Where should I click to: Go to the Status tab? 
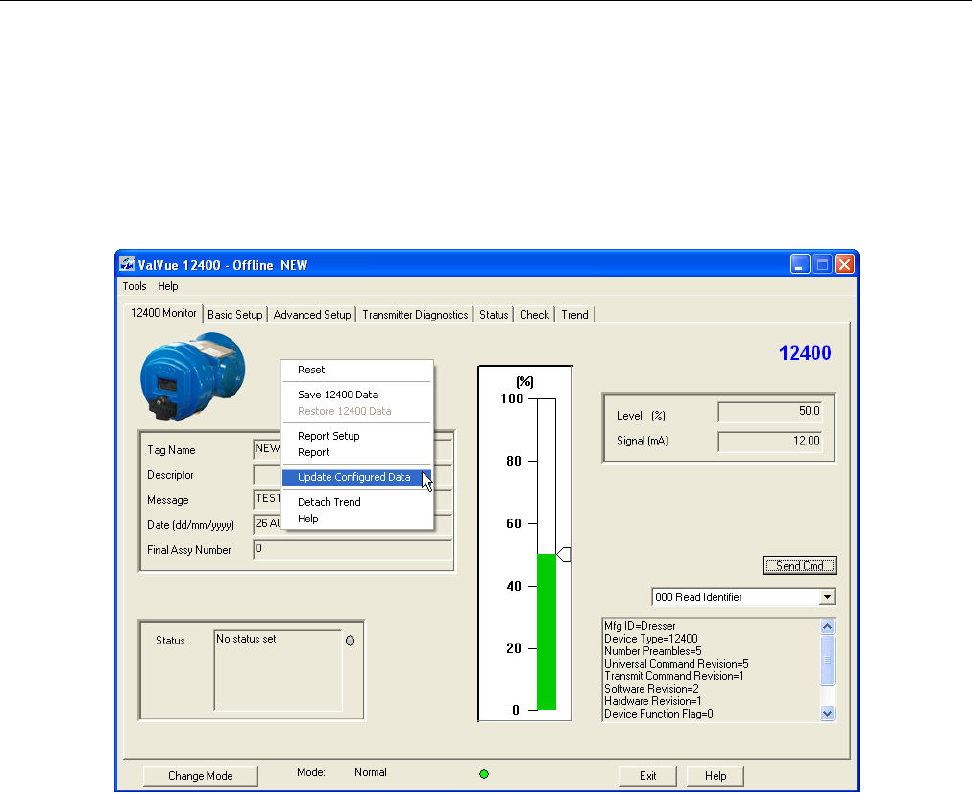(x=493, y=314)
